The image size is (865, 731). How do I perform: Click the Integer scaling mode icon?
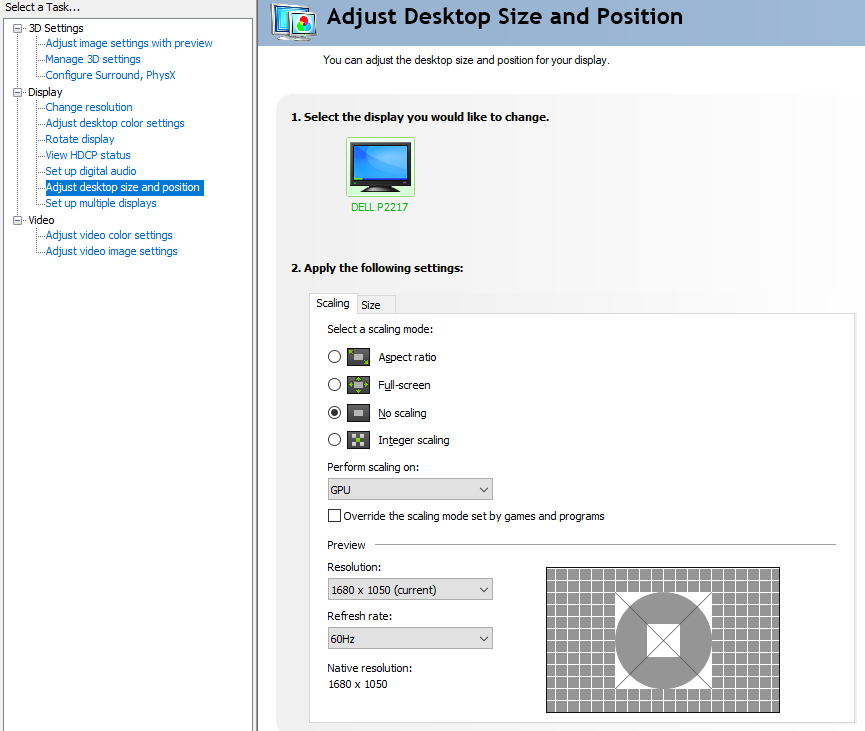tap(358, 440)
